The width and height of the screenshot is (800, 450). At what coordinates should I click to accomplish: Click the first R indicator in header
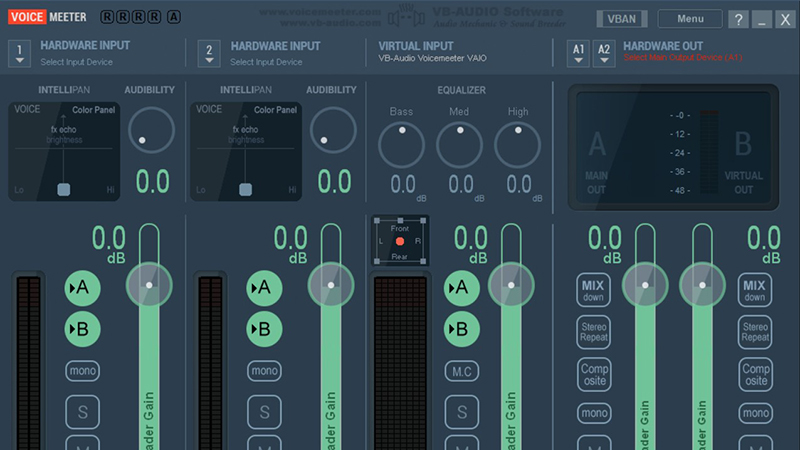point(107,17)
